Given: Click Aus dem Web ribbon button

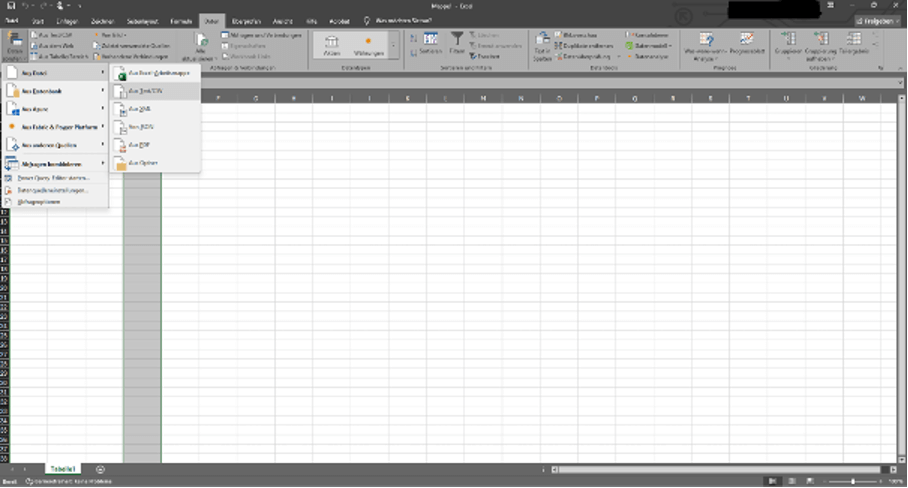Looking at the screenshot, I should click(52, 45).
